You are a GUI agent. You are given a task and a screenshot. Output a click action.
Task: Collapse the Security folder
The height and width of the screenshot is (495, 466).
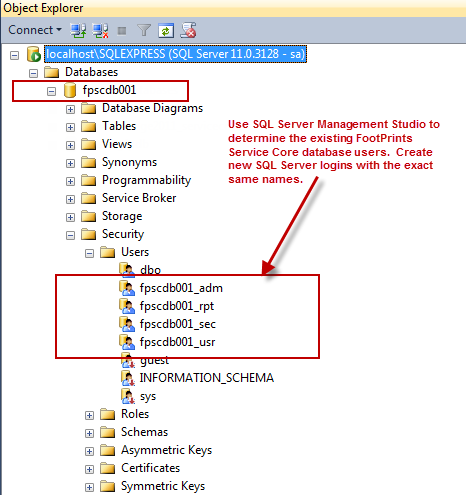[x=70, y=235]
